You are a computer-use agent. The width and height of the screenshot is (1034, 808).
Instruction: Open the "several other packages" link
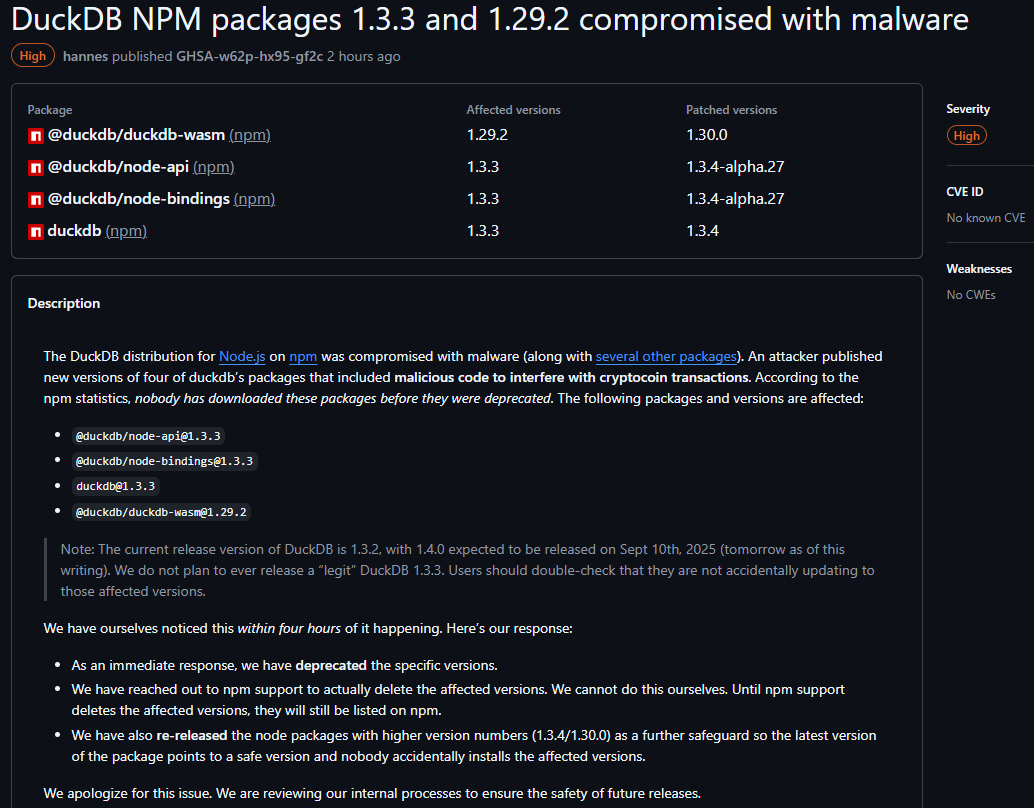(666, 356)
